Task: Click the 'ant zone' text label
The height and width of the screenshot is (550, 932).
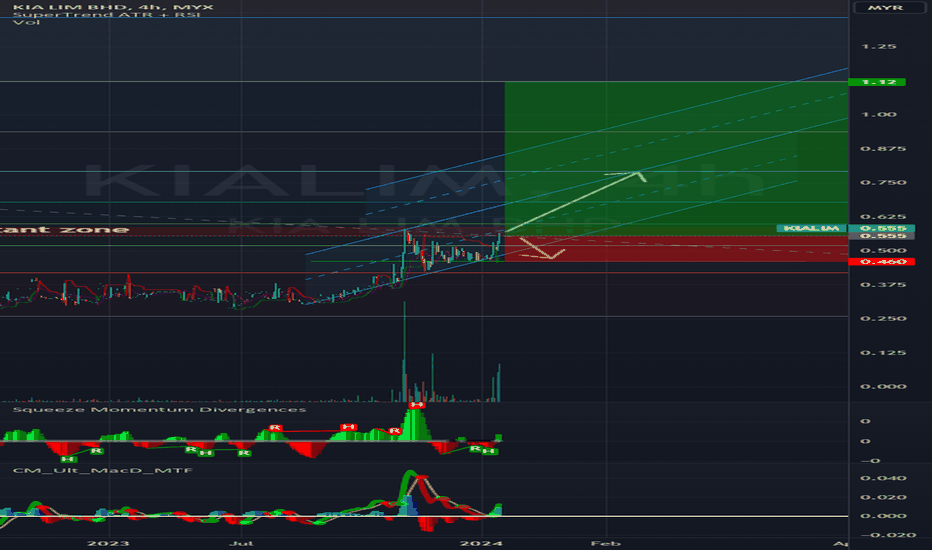Action: click(x=64, y=230)
